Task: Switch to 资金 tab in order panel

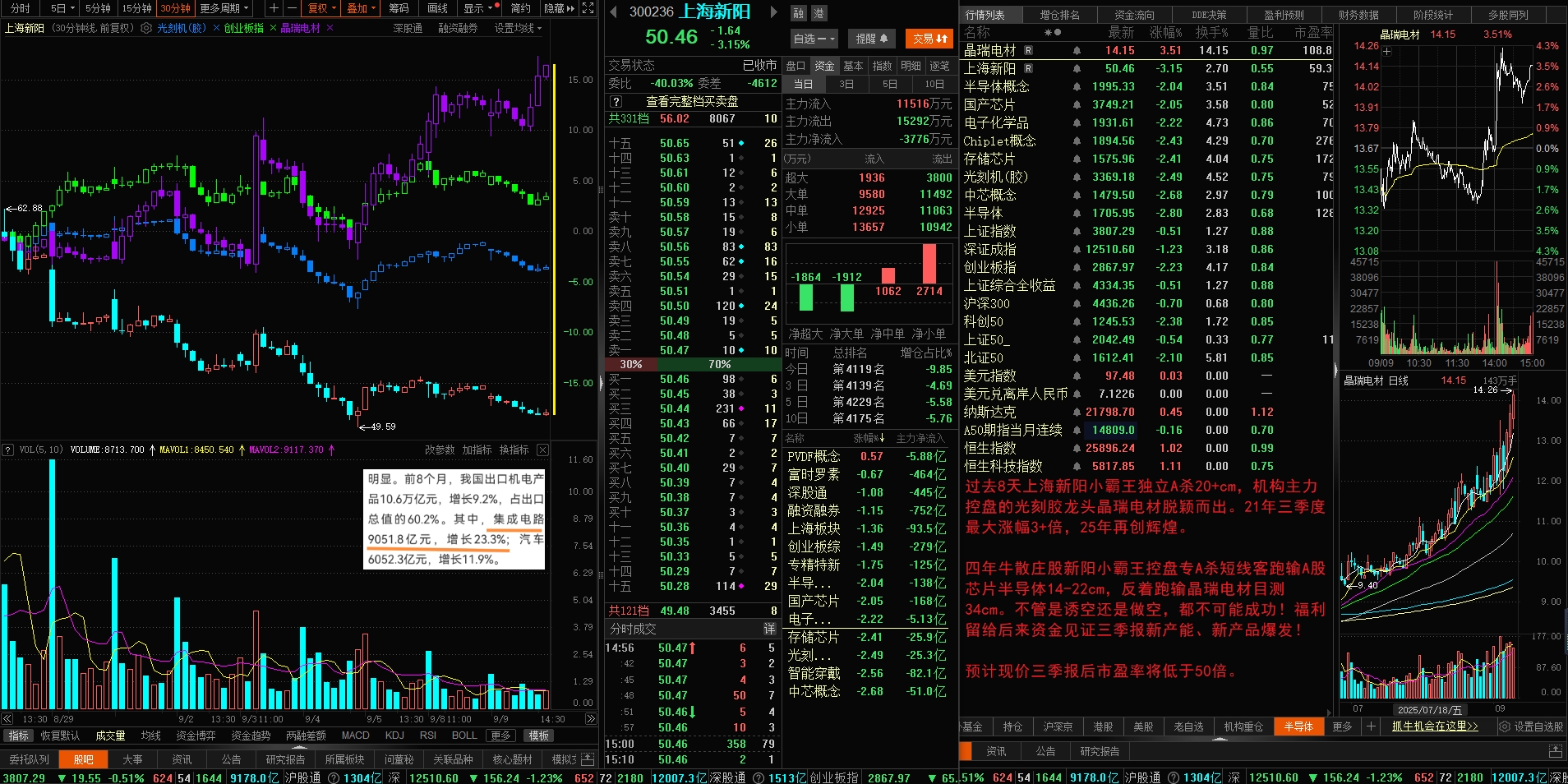Action: click(x=824, y=66)
